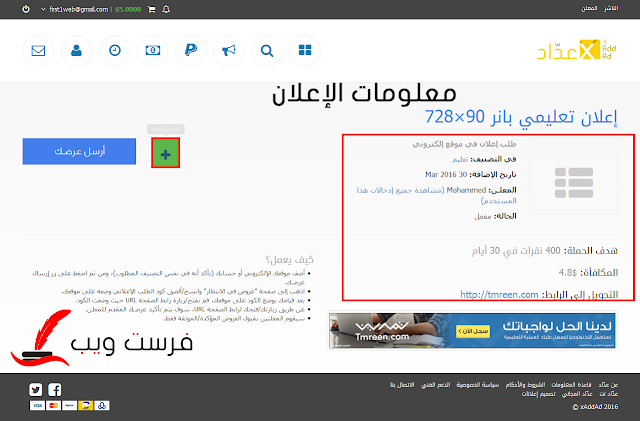Click the ad placeholder thumbnail image
This screenshot has height=421, width=640.
[x=573, y=176]
